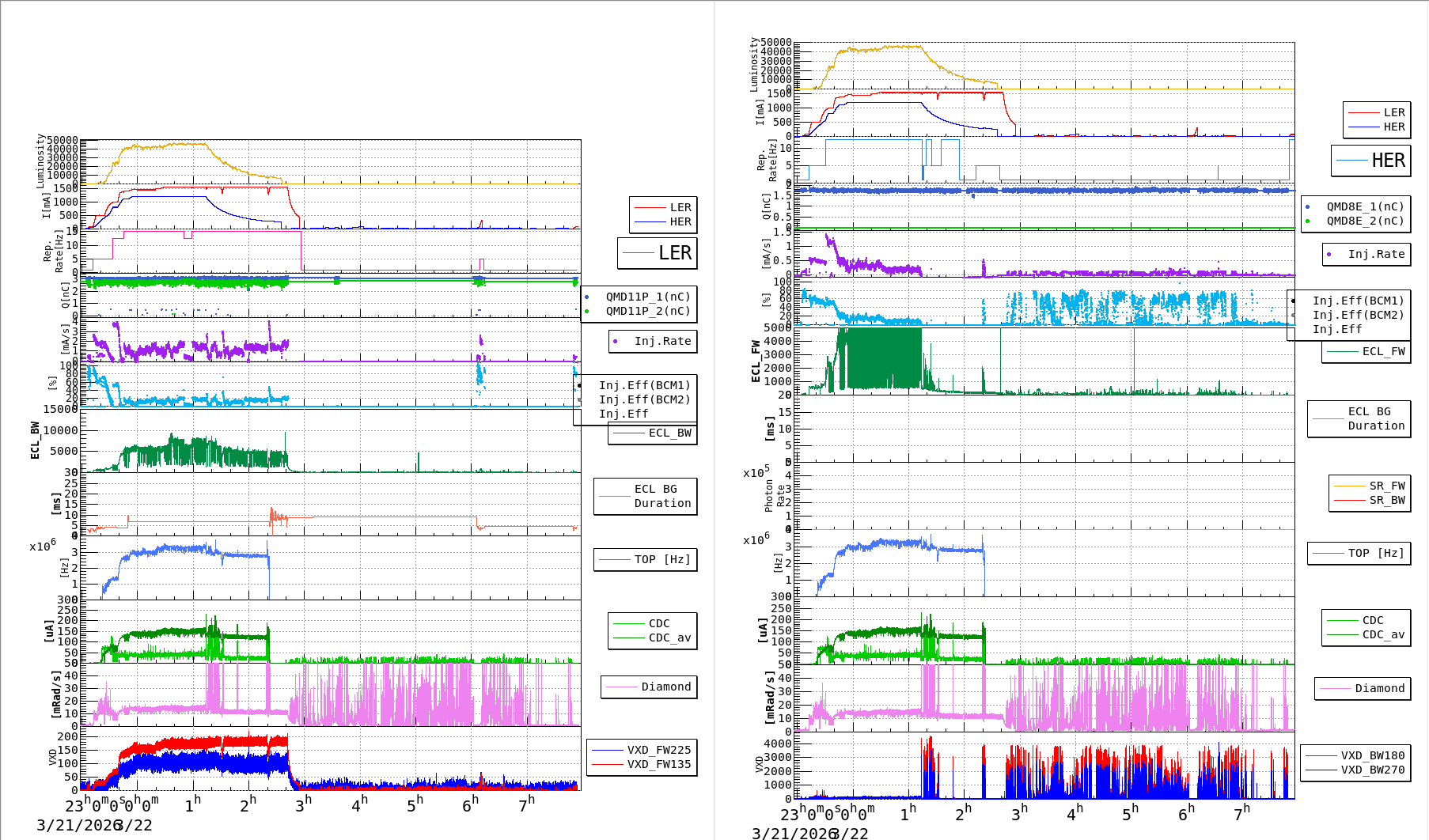This screenshot has width=1429, height=840.
Task: Click Inj.Eff(BCM2) legend entry in right plot
Action: tap(1357, 315)
